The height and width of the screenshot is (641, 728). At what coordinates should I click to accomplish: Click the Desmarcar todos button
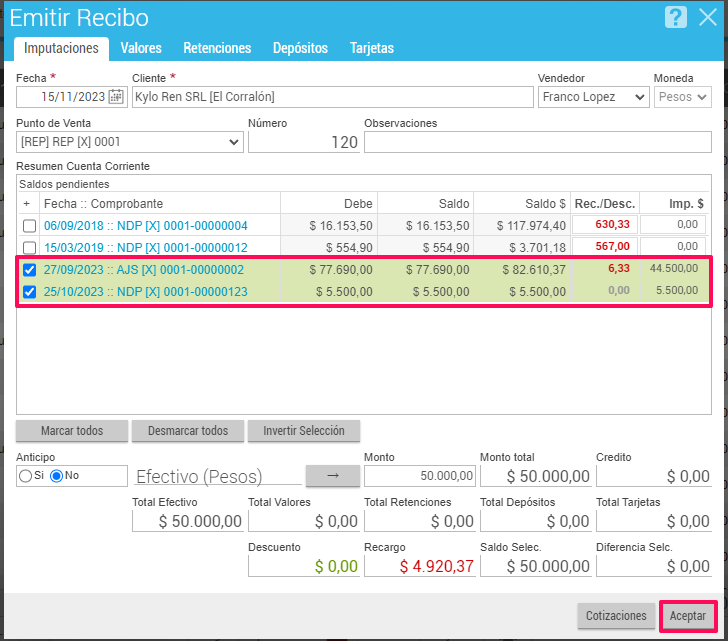coord(188,431)
